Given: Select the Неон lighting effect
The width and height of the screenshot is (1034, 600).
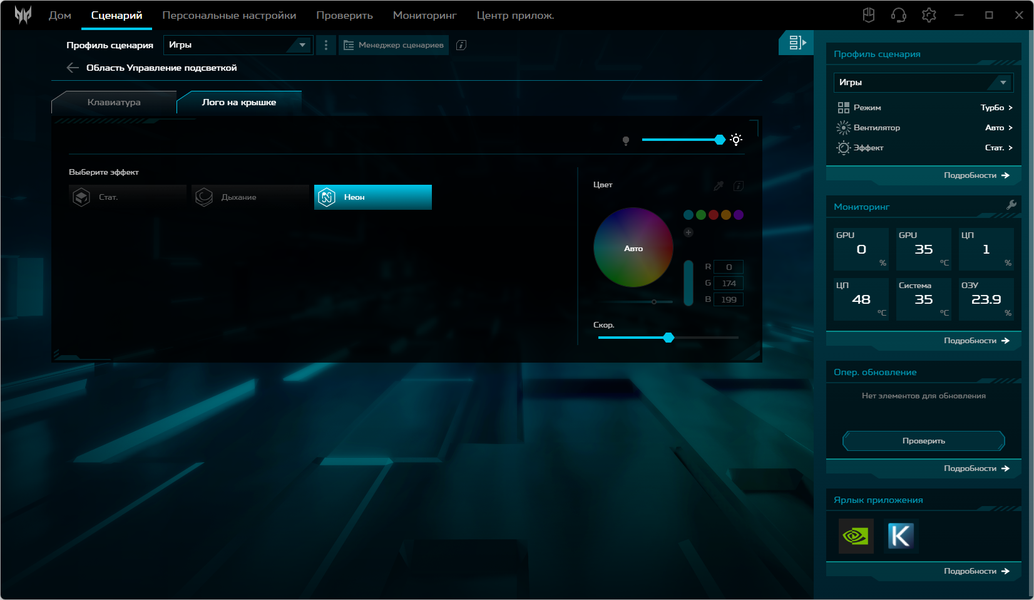Looking at the screenshot, I should pos(373,197).
